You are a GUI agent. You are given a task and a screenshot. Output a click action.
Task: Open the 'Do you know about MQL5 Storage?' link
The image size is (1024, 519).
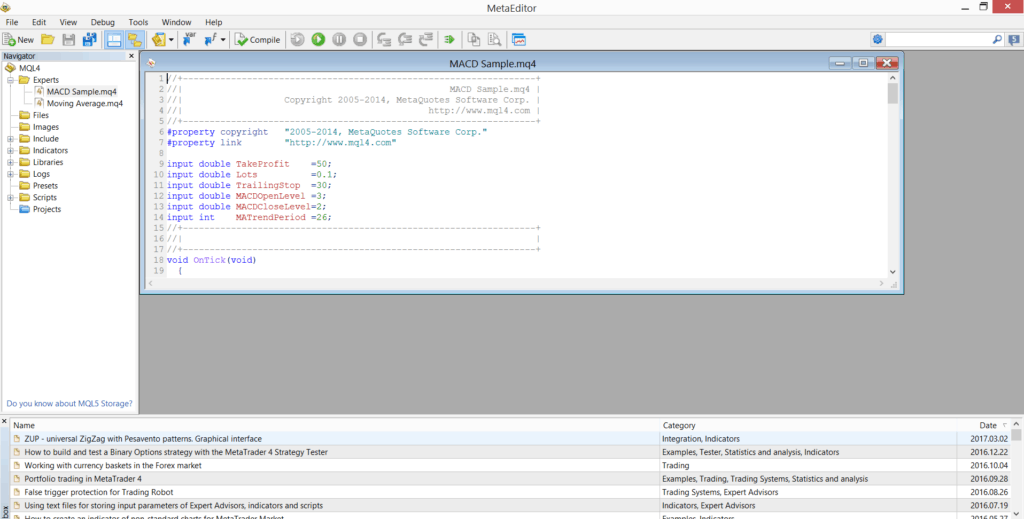point(69,403)
